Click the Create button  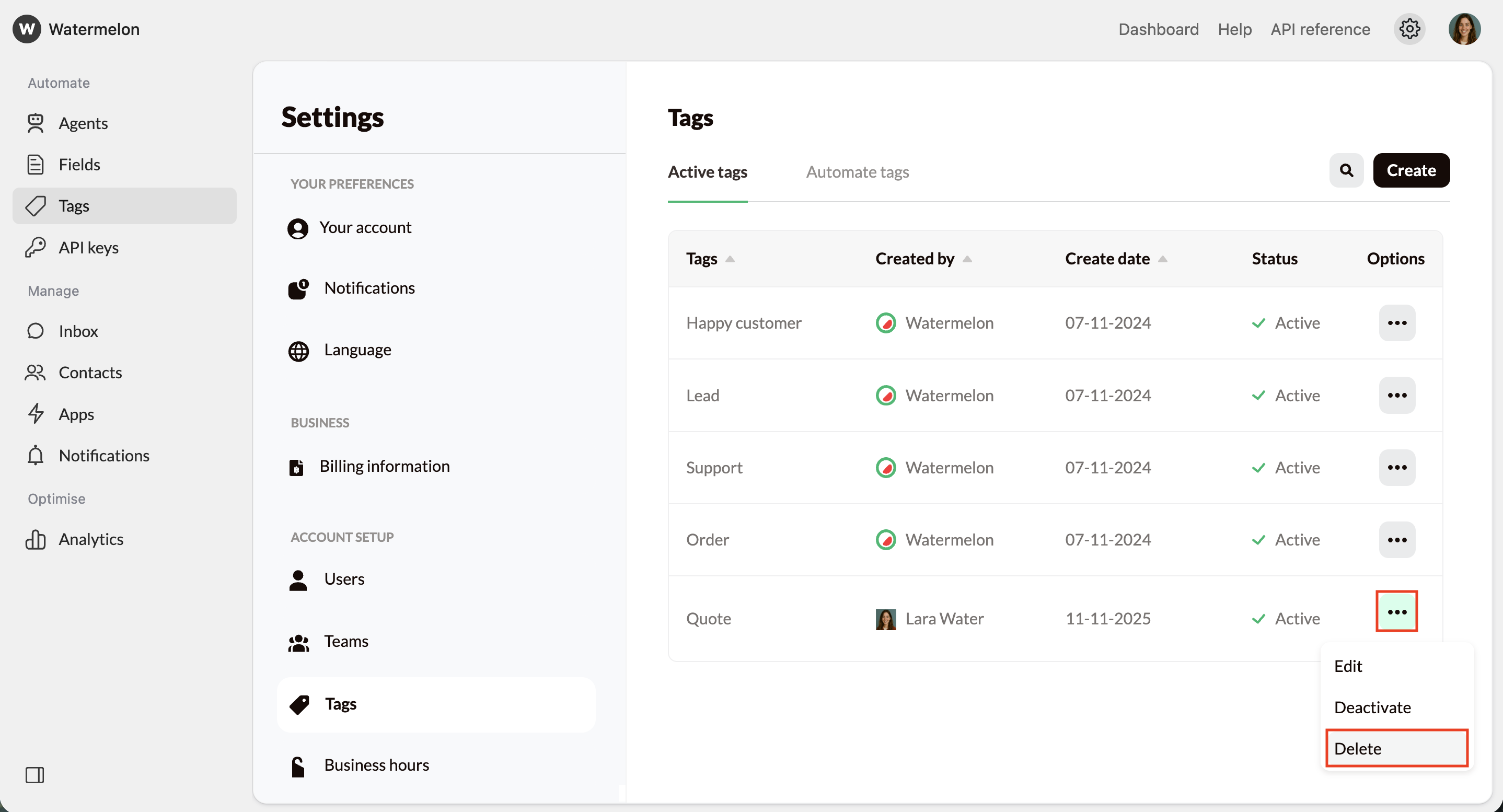click(x=1411, y=170)
